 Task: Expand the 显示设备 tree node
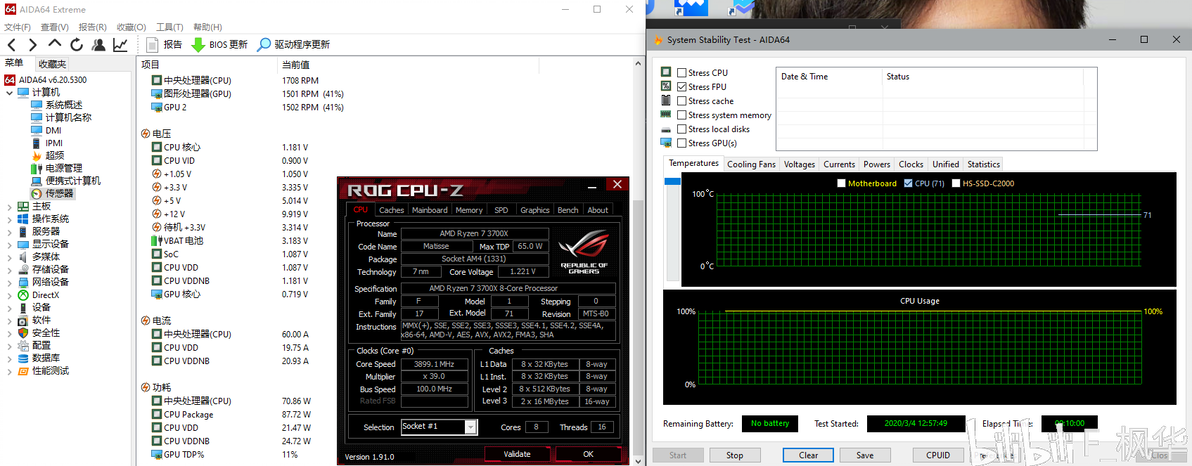[x=9, y=244]
